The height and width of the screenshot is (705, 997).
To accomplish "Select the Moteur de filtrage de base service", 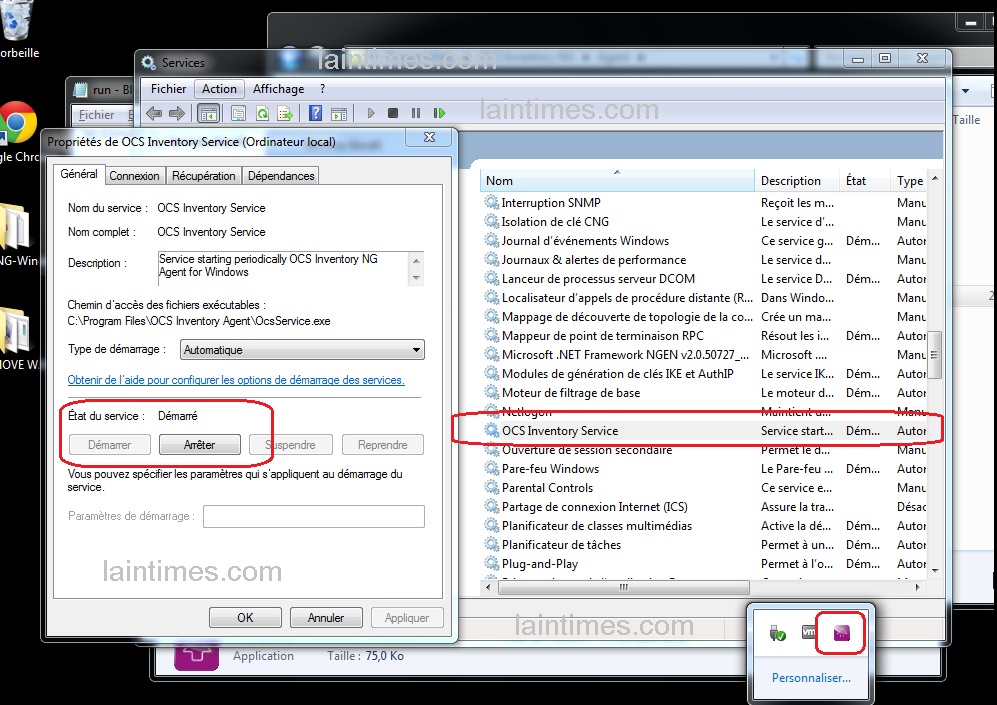I will pos(705,393).
